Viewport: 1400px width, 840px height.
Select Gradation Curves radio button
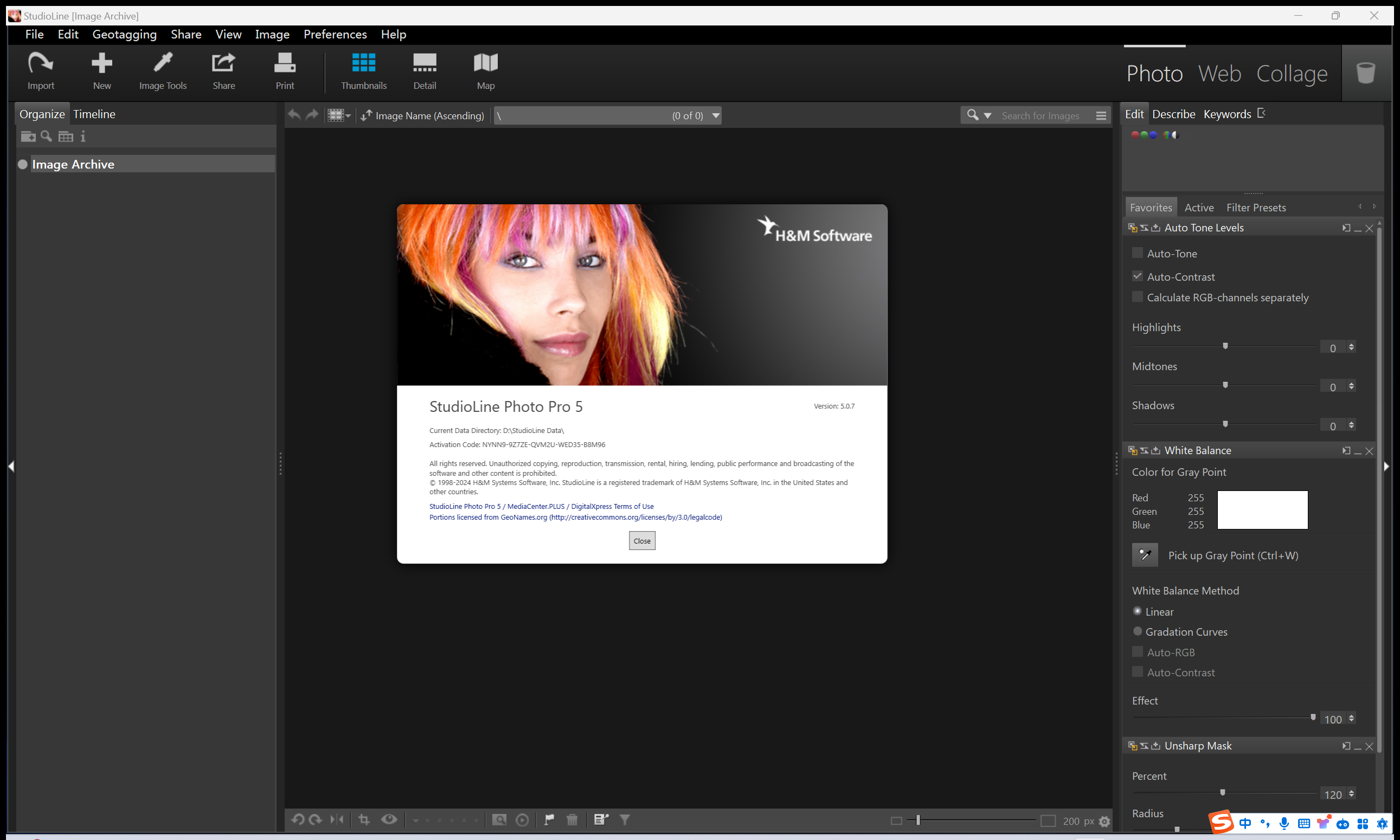tap(1137, 631)
